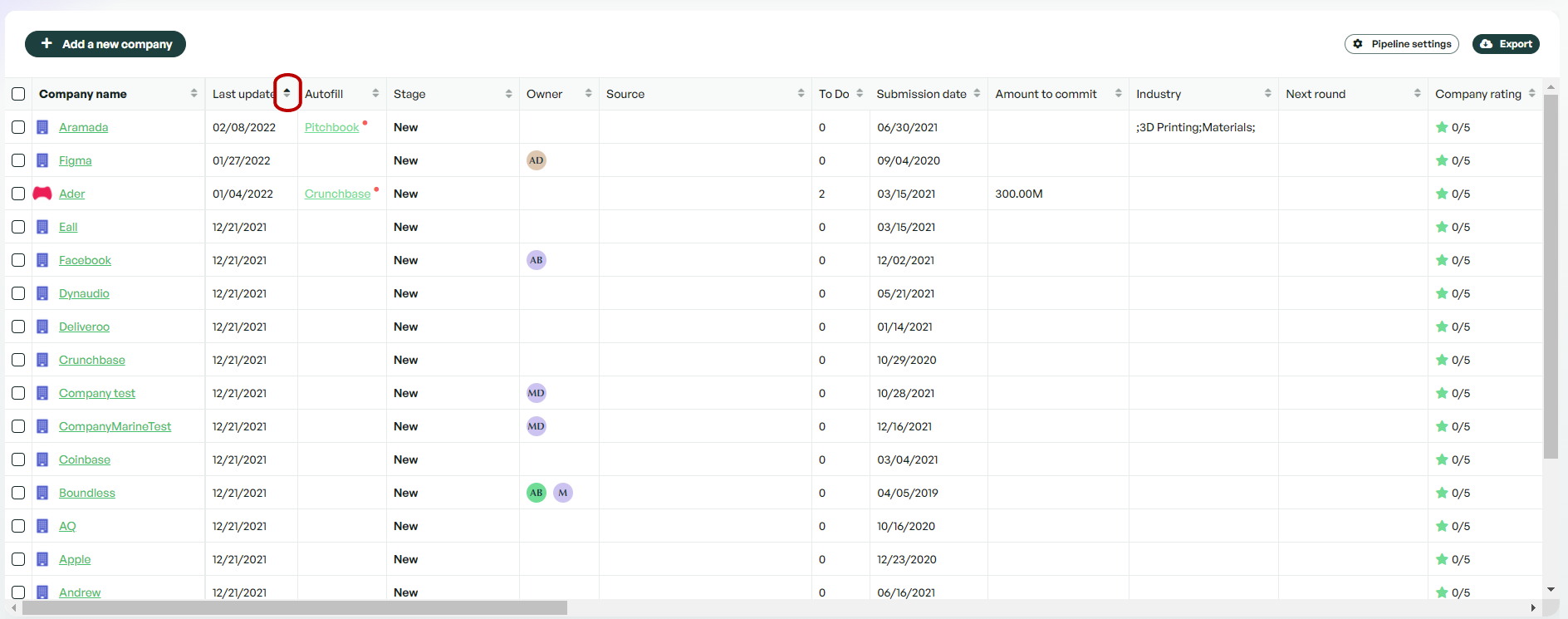Click the 300.00M amount cell
Screen dimensions: 1568x619
coord(1058,194)
